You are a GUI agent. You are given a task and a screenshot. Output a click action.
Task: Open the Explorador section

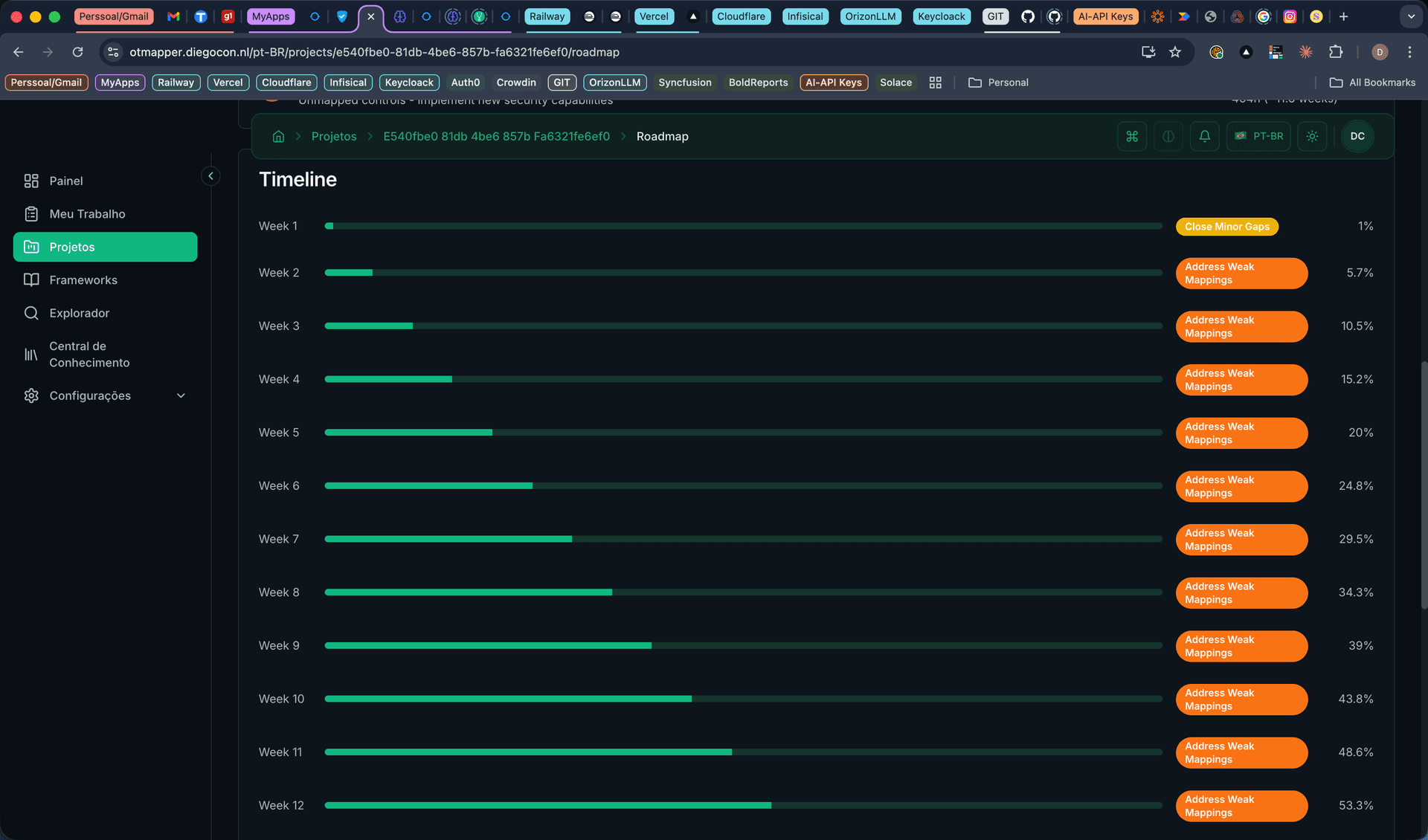pyautogui.click(x=78, y=313)
